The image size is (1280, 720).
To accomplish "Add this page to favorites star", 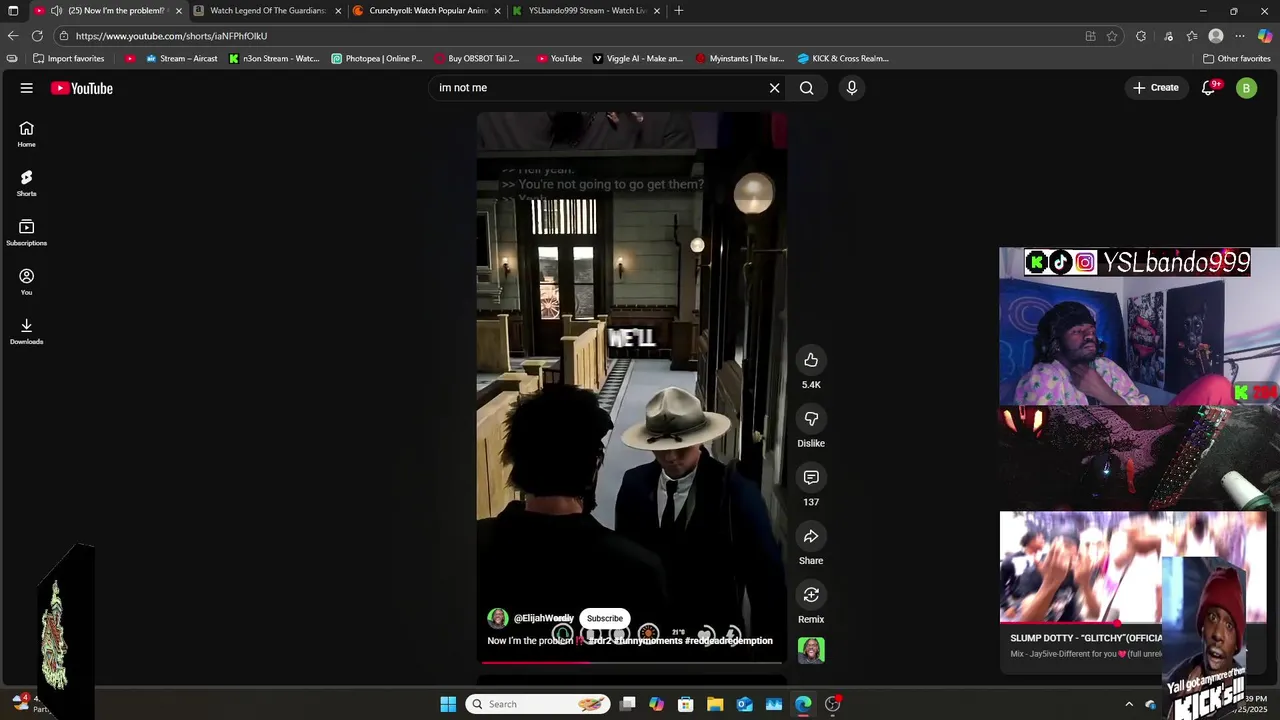I will coord(1112,36).
